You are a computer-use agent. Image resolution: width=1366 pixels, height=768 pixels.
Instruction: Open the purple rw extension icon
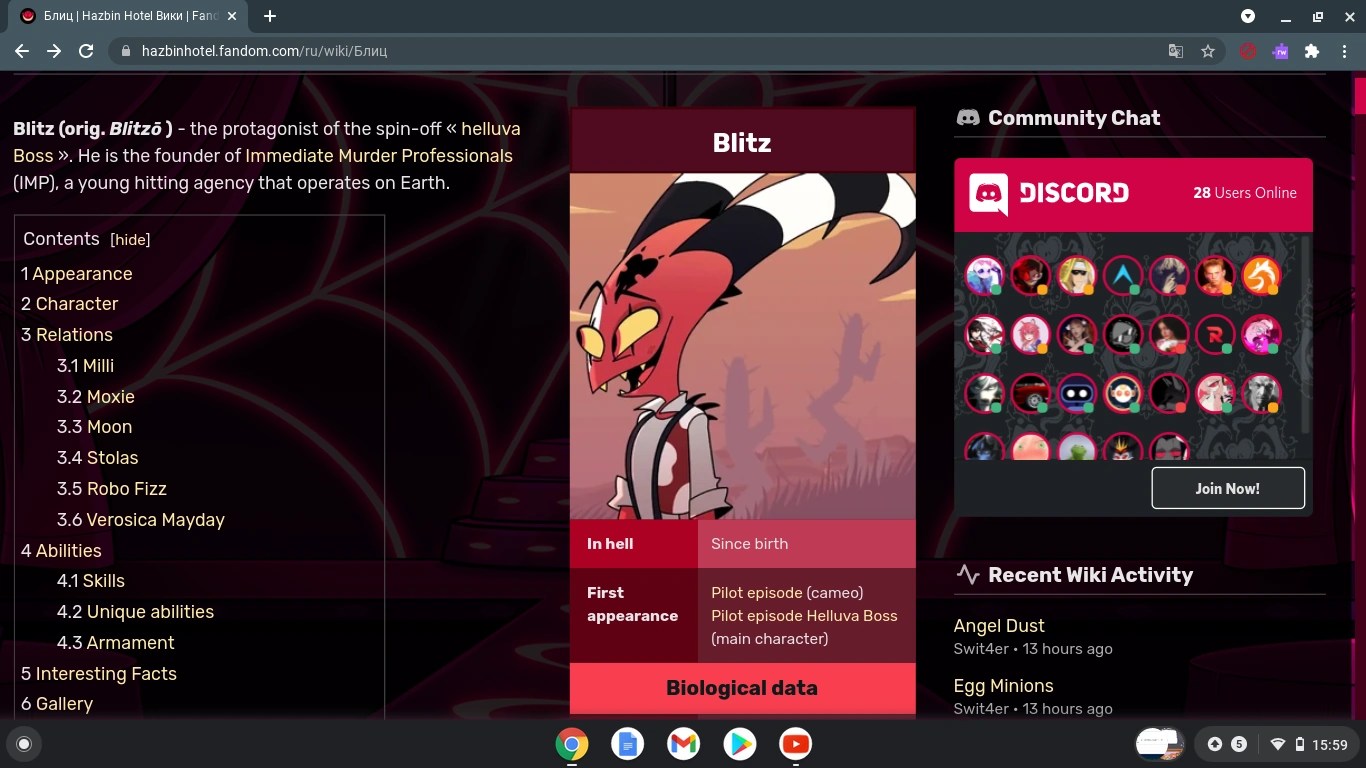pos(1280,51)
